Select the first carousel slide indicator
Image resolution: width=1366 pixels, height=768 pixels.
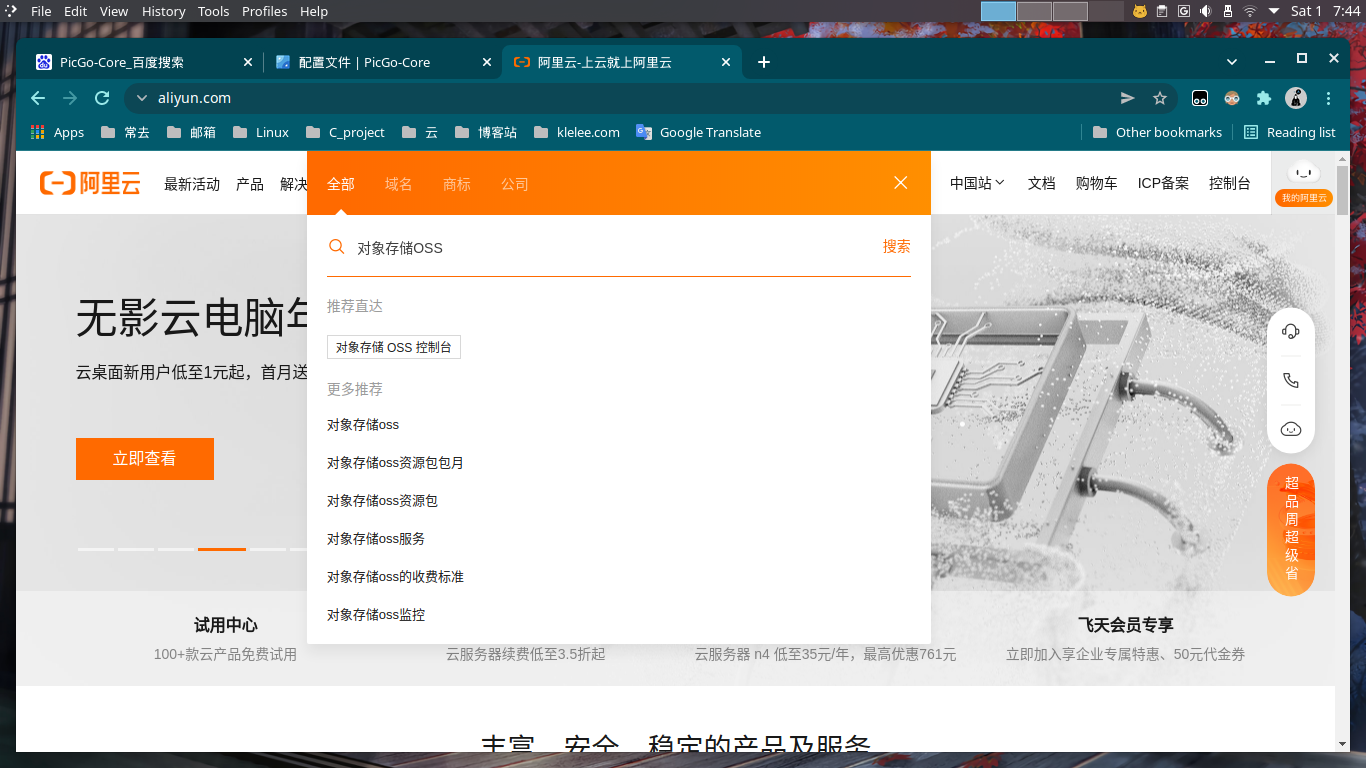pyautogui.click(x=96, y=549)
